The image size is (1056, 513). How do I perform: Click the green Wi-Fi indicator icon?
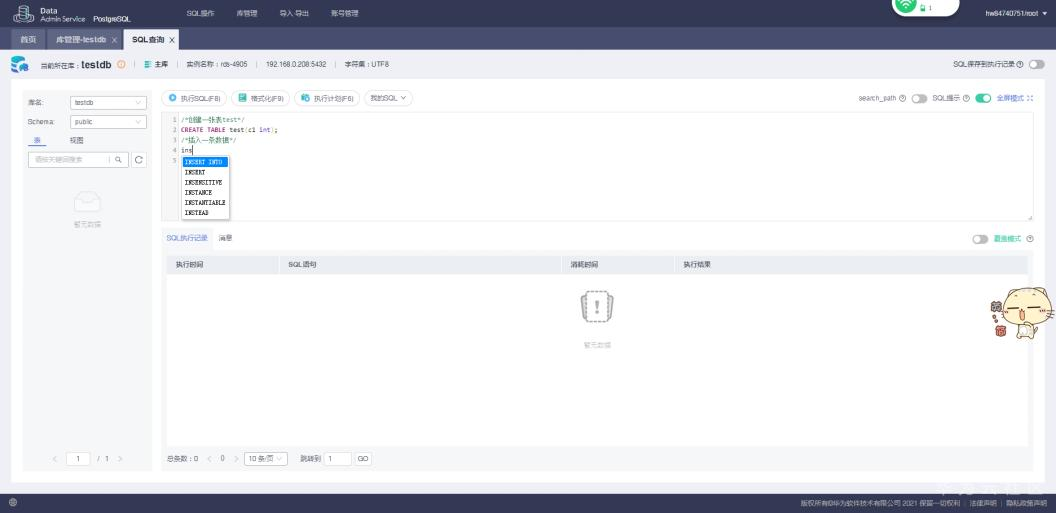coord(907,5)
